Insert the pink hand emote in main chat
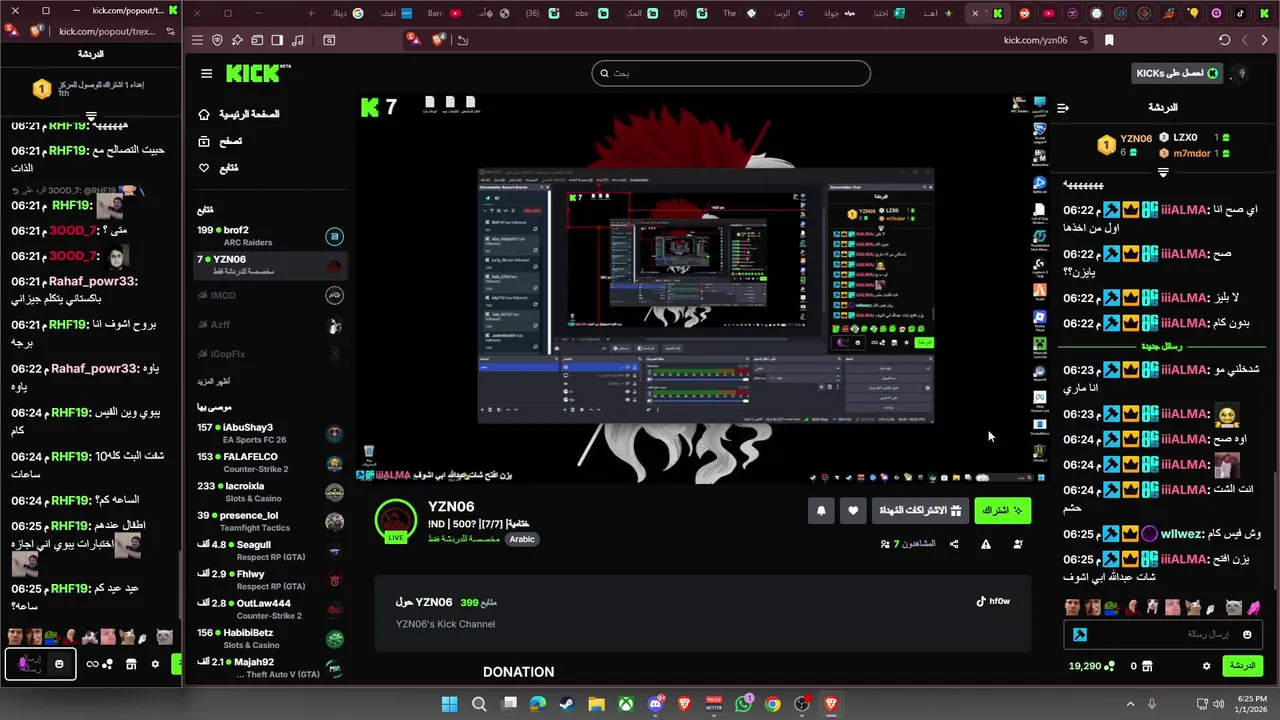This screenshot has height=720, width=1280. coord(1254,607)
